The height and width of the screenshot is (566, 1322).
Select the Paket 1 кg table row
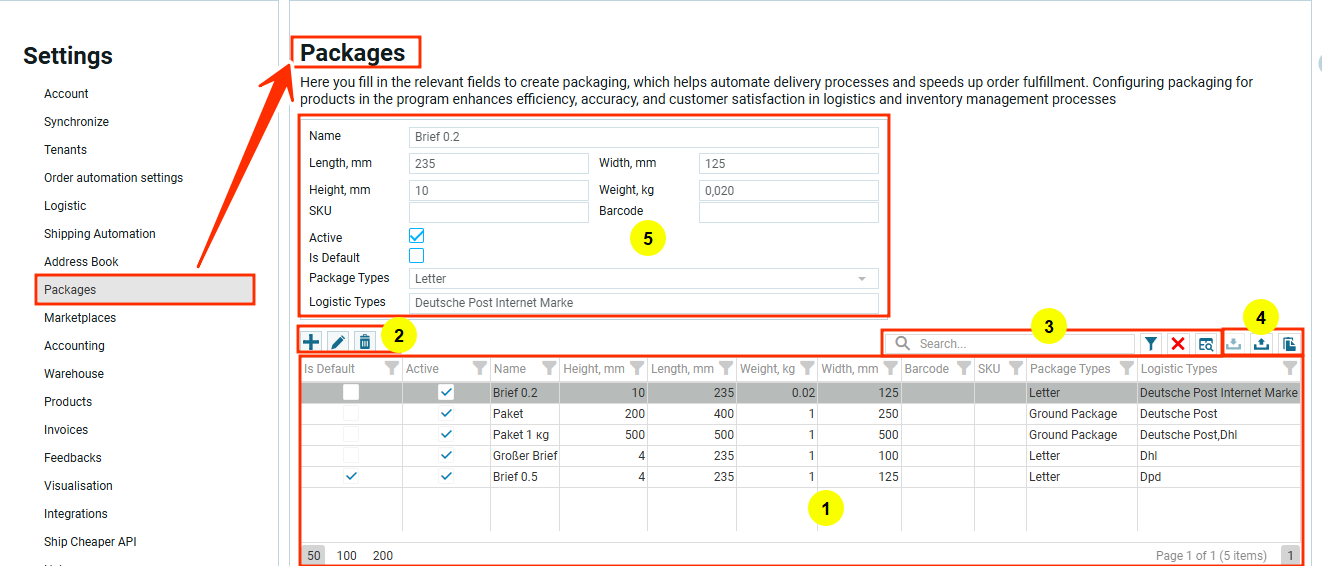pyautogui.click(x=522, y=435)
